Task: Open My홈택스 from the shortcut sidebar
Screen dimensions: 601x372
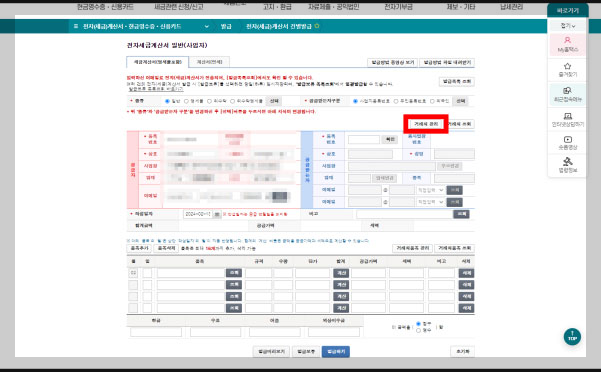Action: (568, 45)
